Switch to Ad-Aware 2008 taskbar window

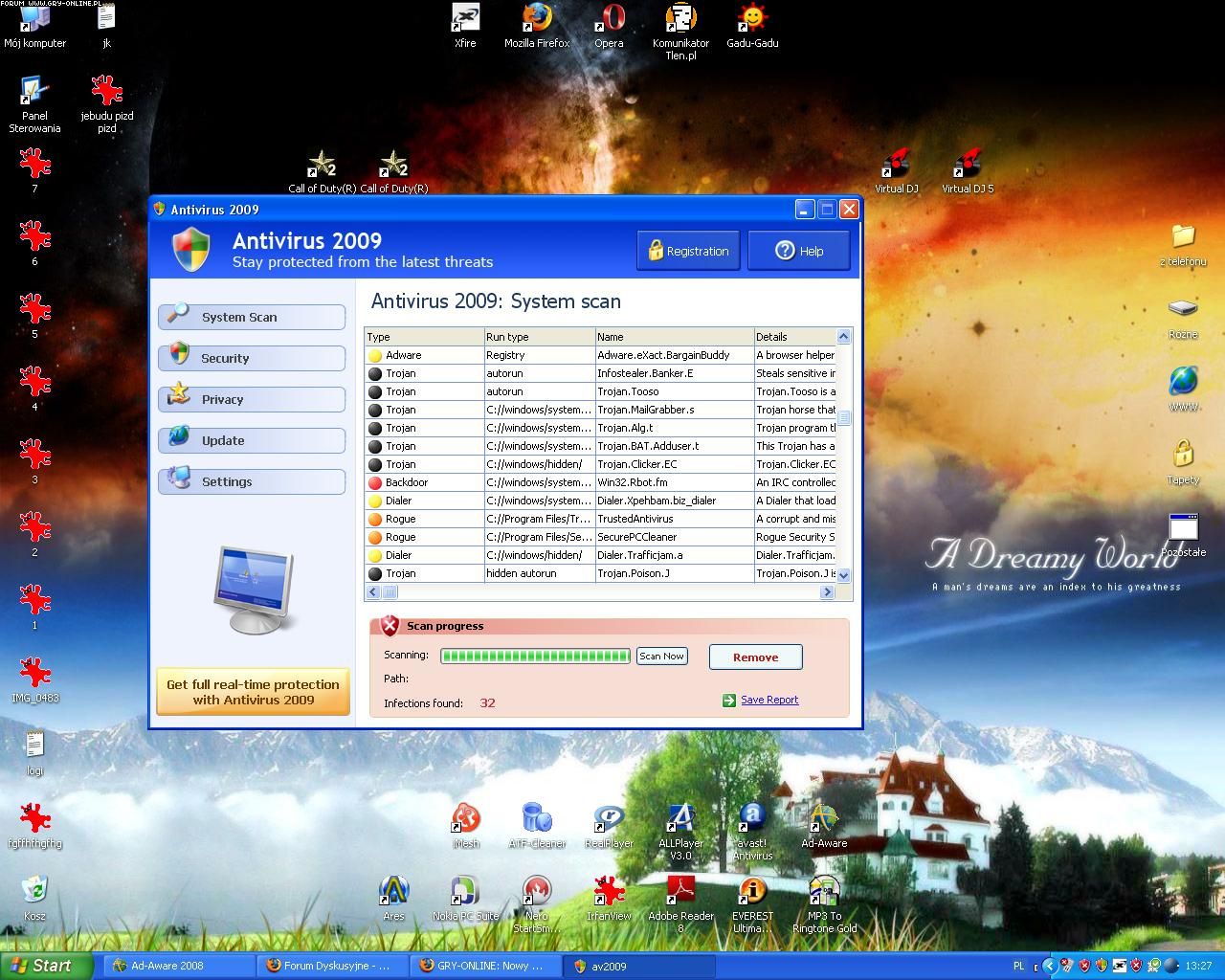pyautogui.click(x=179, y=966)
